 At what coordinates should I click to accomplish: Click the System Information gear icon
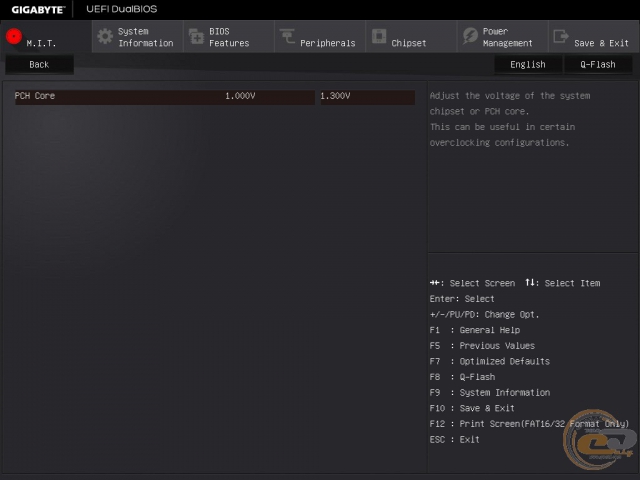coord(104,37)
